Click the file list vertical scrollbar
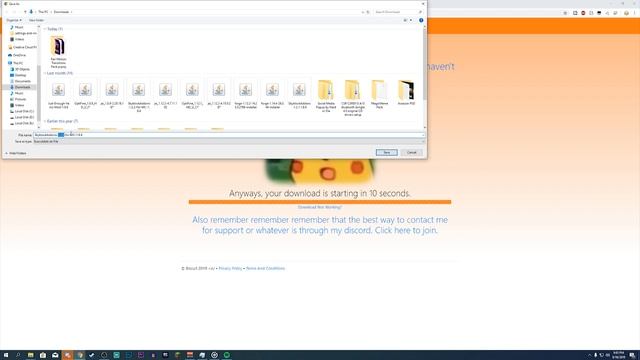The width and height of the screenshot is (640, 360). pos(425,65)
